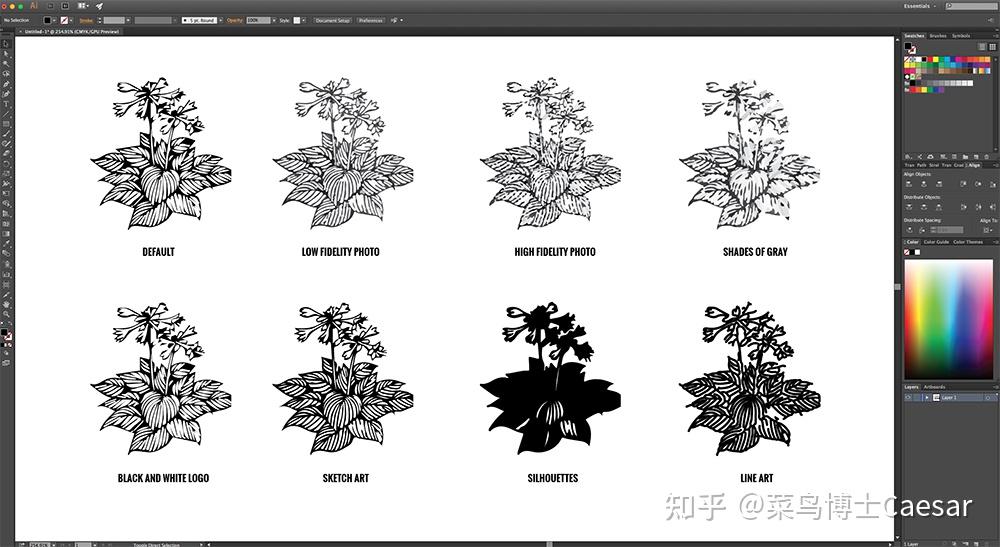Click Horizontal Align Center icon
The image size is (1000, 547).
pos(923,184)
